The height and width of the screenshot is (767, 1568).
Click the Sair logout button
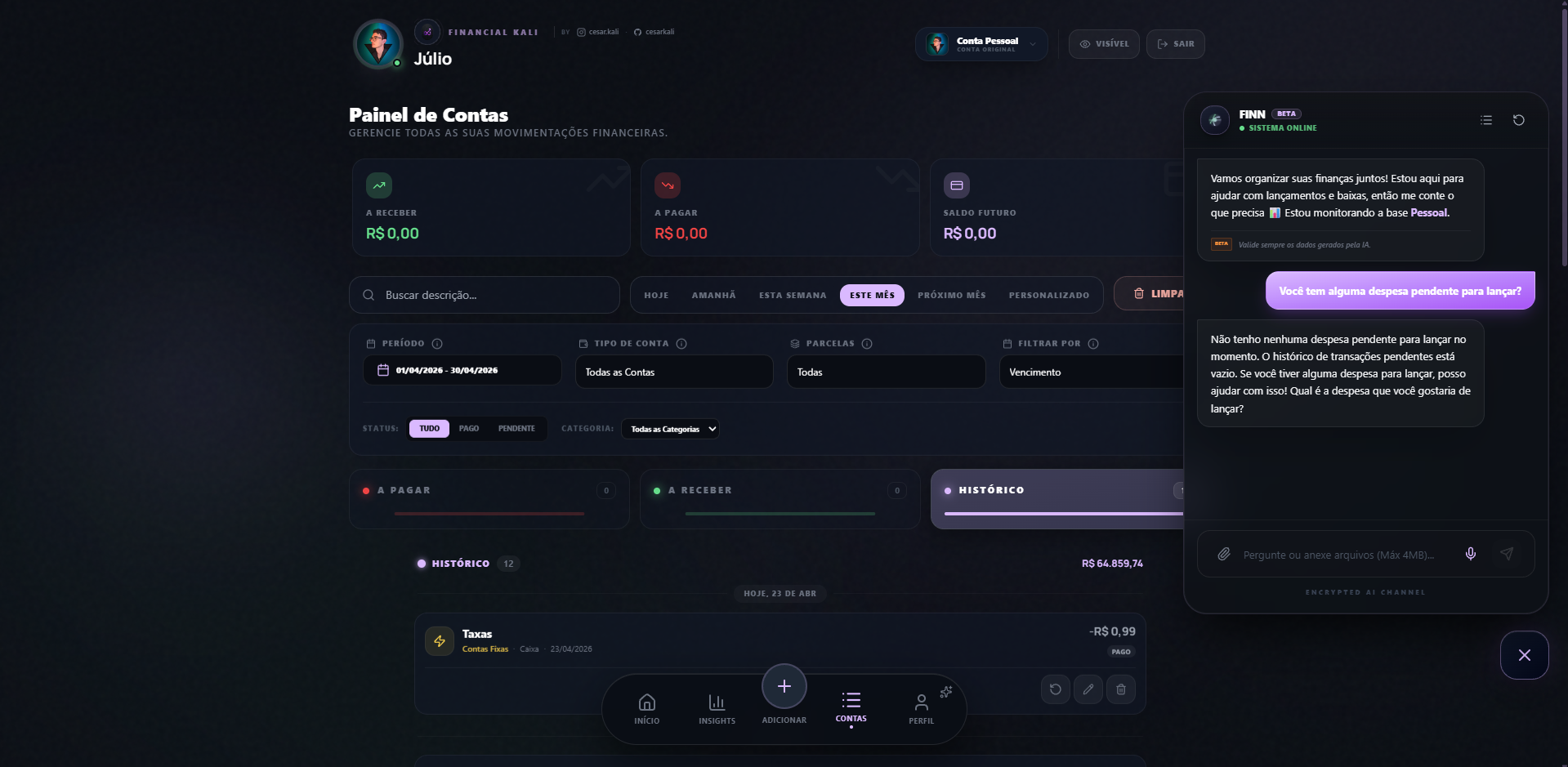tap(1175, 44)
